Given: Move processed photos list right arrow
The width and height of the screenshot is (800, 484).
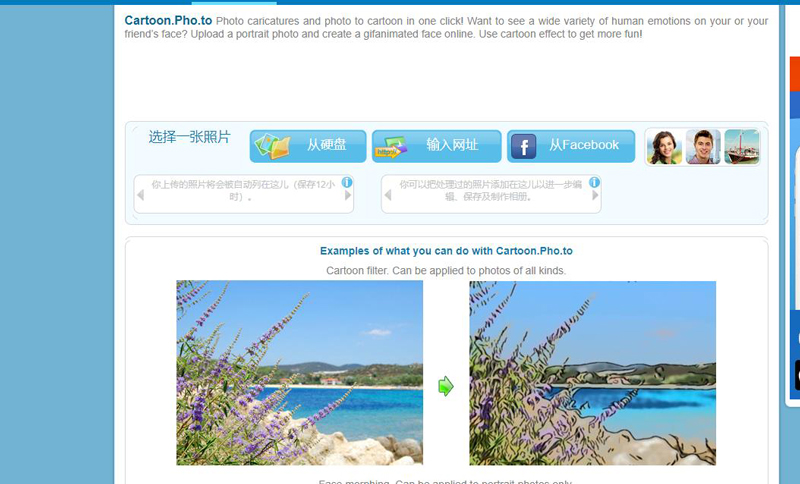Looking at the screenshot, I should tap(595, 195).
